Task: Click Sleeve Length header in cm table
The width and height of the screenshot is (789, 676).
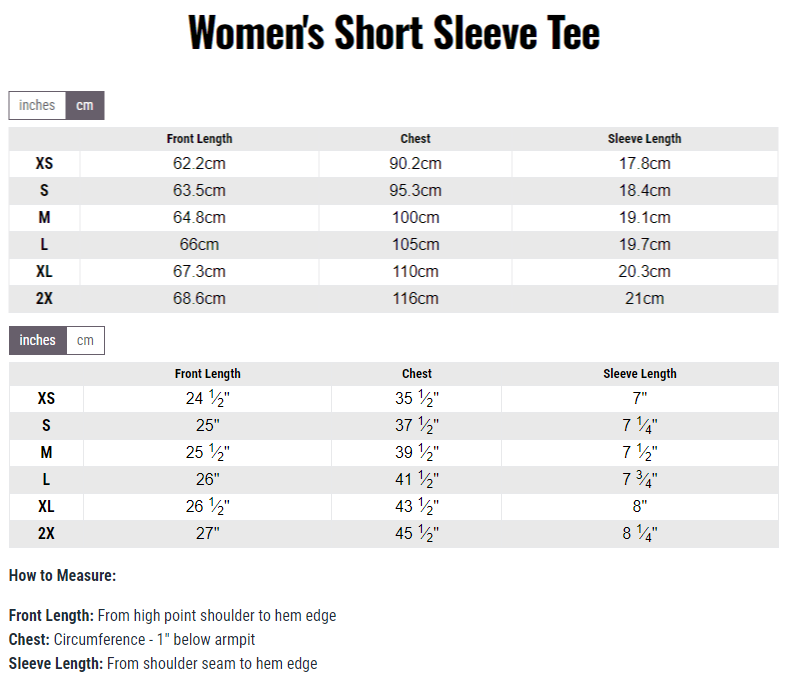Action: (645, 138)
